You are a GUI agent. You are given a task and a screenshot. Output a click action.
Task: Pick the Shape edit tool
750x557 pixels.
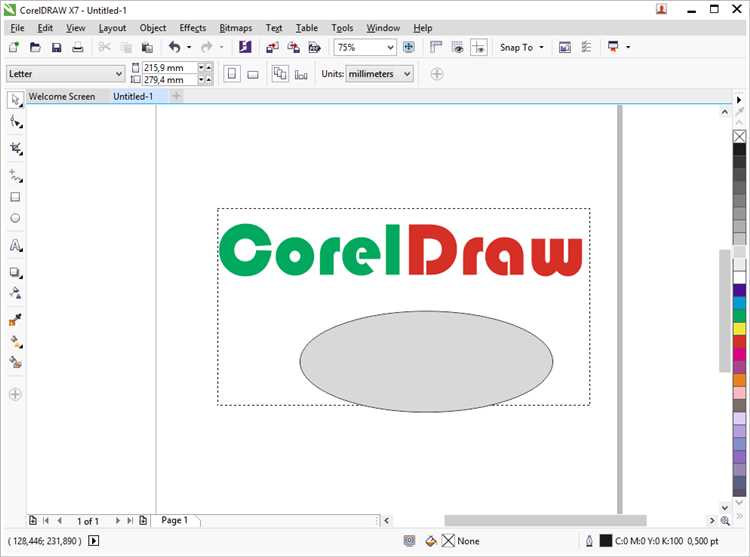click(15, 122)
